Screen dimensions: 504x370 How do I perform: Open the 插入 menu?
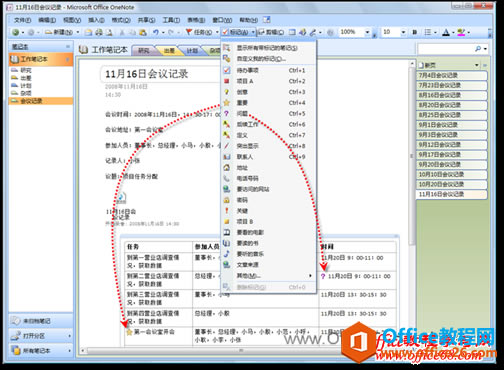pyautogui.click(x=96, y=20)
